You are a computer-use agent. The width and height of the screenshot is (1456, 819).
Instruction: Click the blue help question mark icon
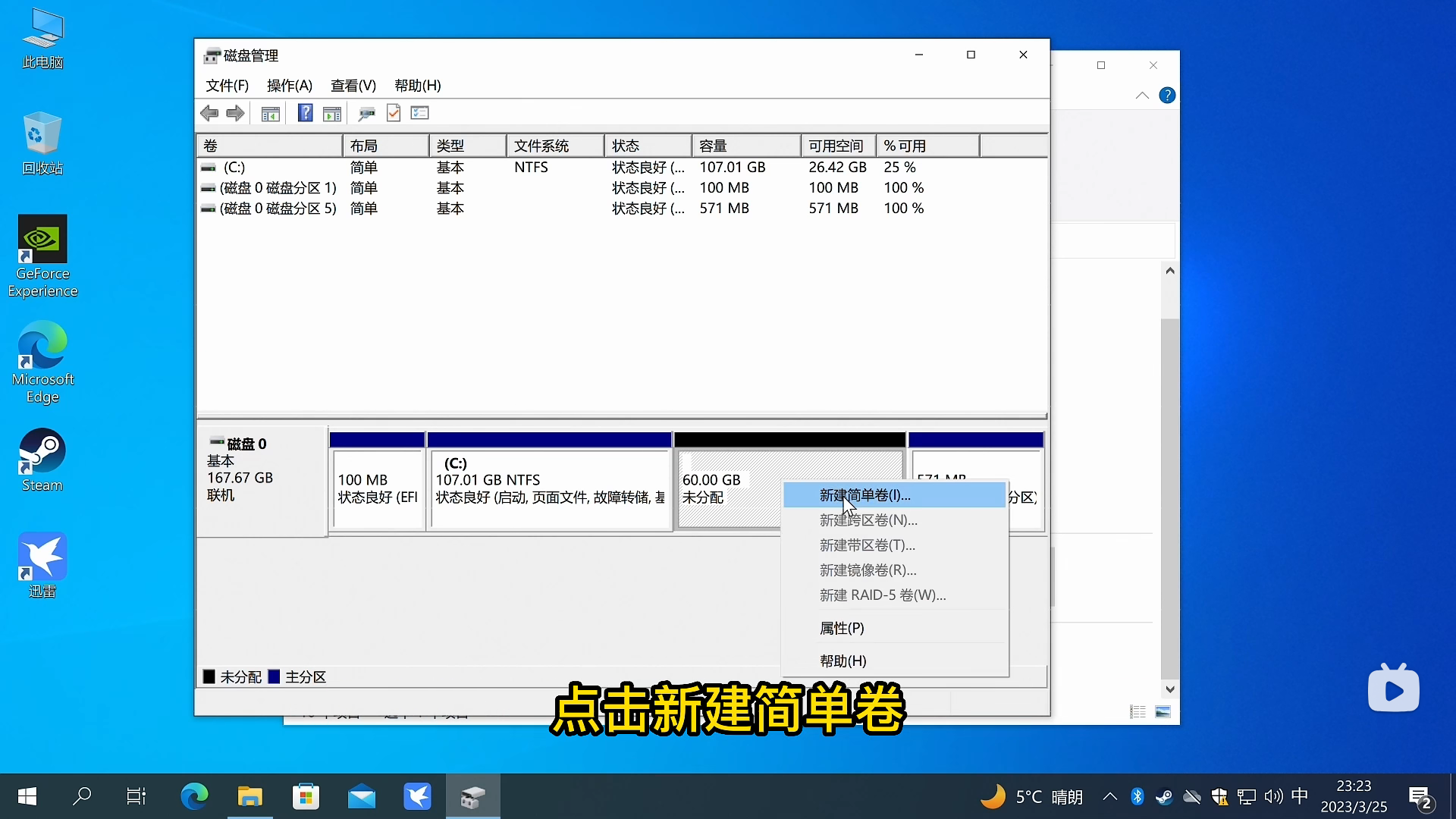305,113
